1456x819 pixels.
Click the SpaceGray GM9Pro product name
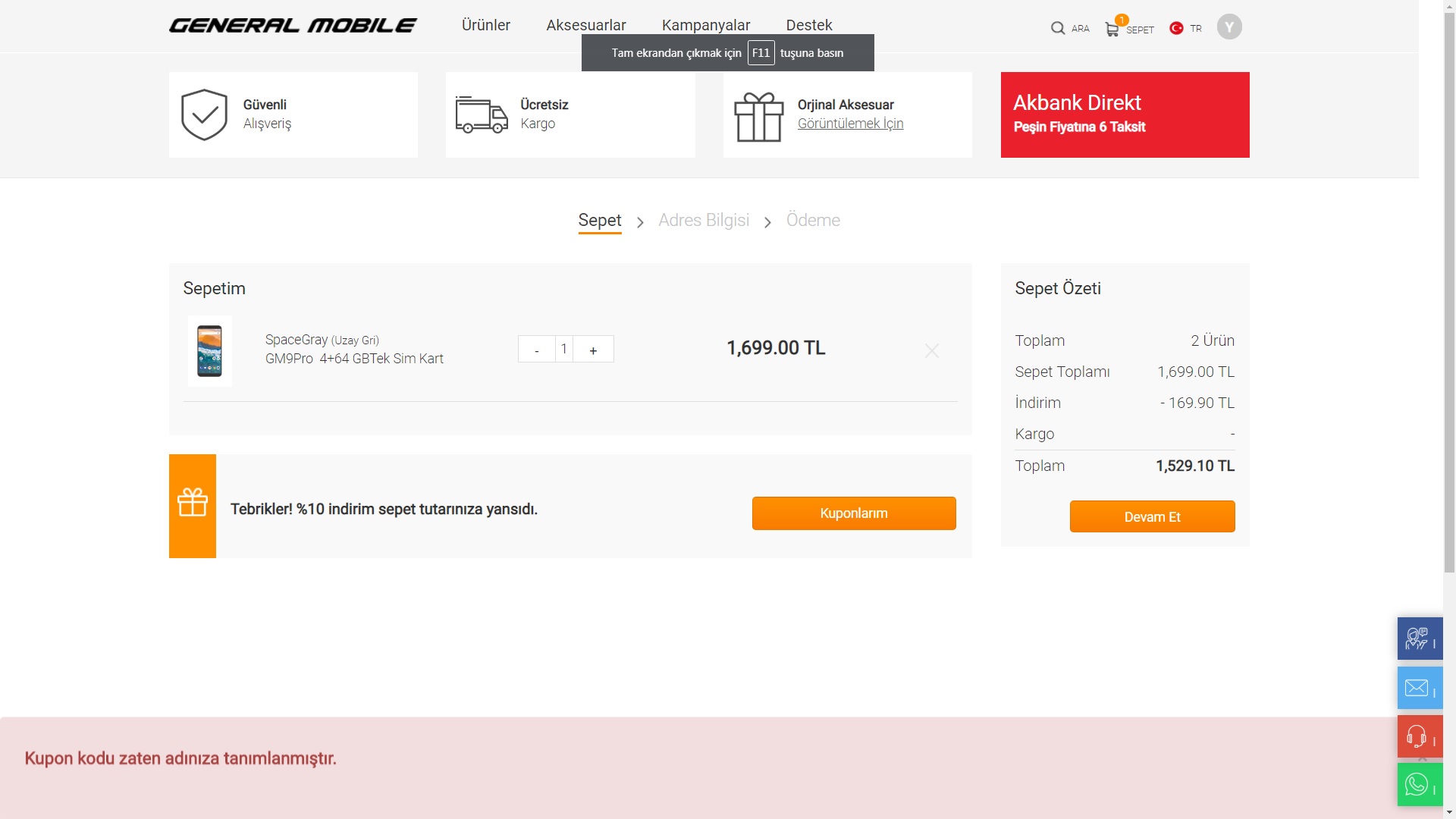[x=354, y=349]
